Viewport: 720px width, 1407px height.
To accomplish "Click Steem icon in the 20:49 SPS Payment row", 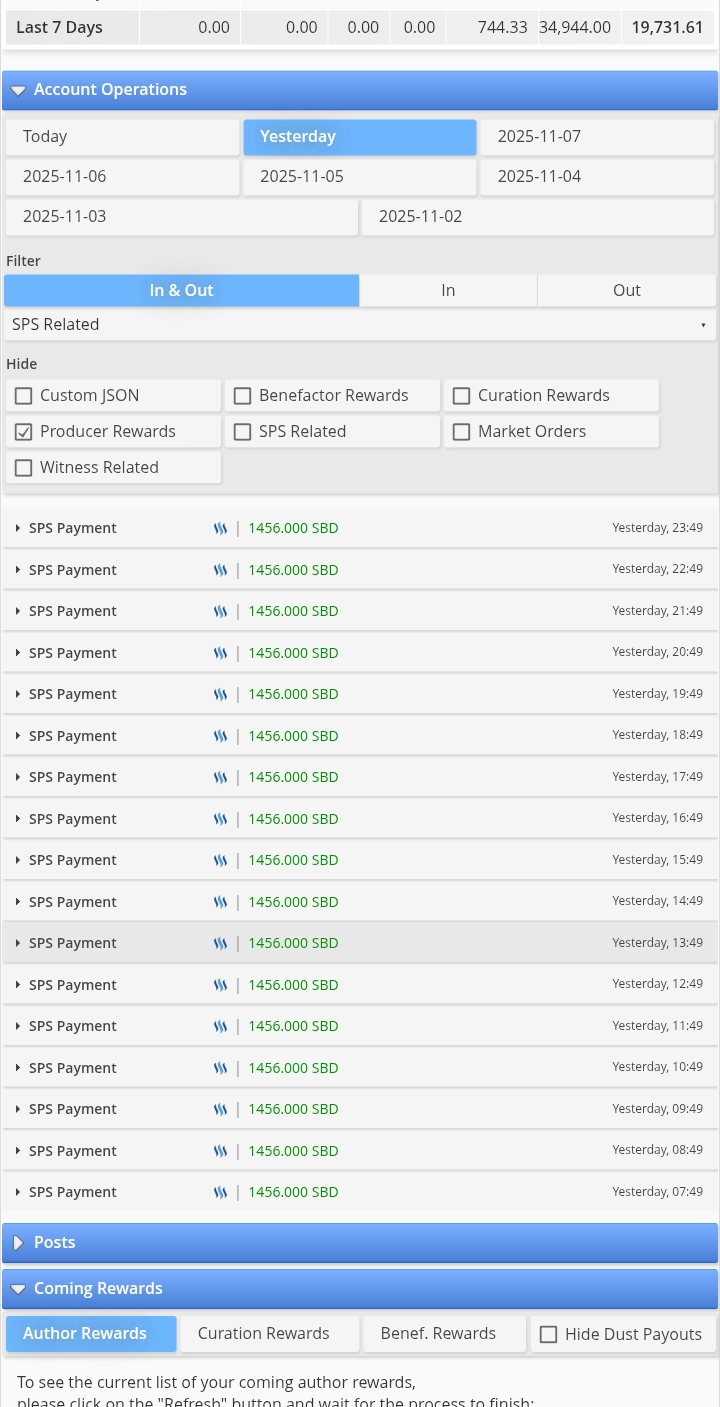I will click(220, 653).
